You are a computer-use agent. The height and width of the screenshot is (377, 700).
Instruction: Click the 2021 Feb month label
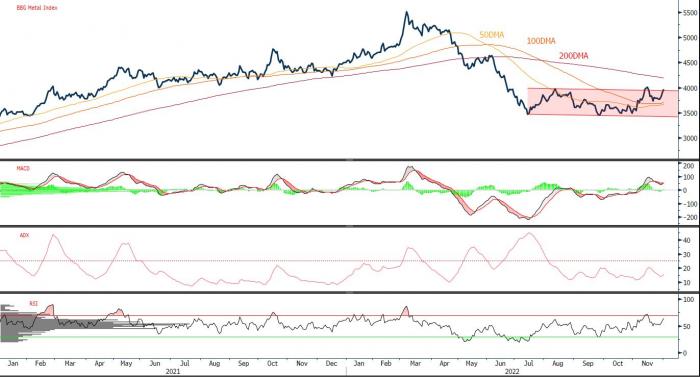(40, 363)
